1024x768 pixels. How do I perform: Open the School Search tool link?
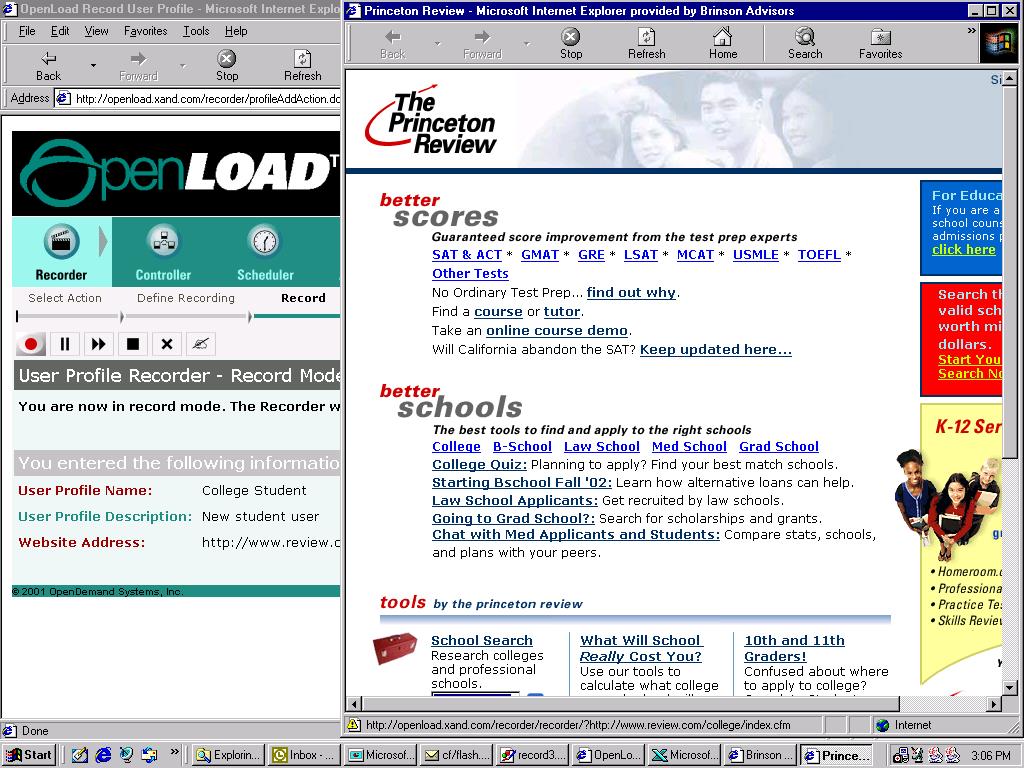point(482,641)
